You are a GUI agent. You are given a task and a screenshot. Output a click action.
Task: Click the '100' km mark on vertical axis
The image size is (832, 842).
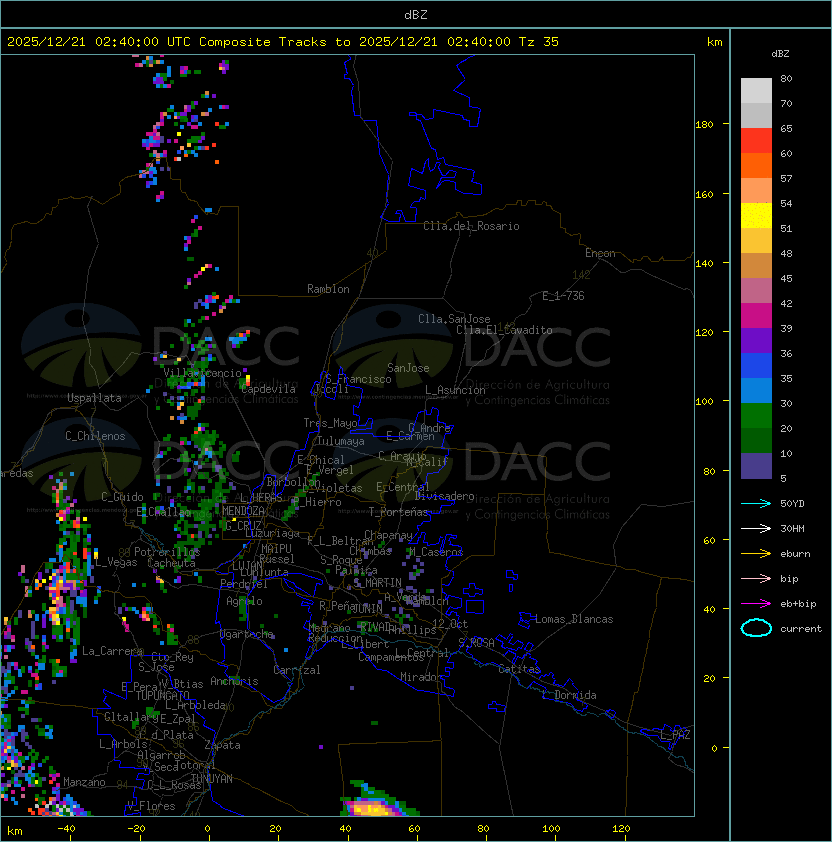[704, 402]
